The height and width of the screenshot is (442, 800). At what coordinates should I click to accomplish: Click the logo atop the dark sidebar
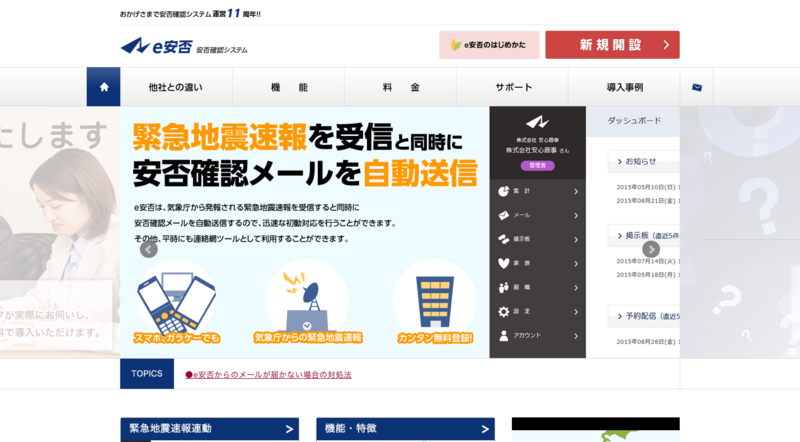pyautogui.click(x=537, y=122)
